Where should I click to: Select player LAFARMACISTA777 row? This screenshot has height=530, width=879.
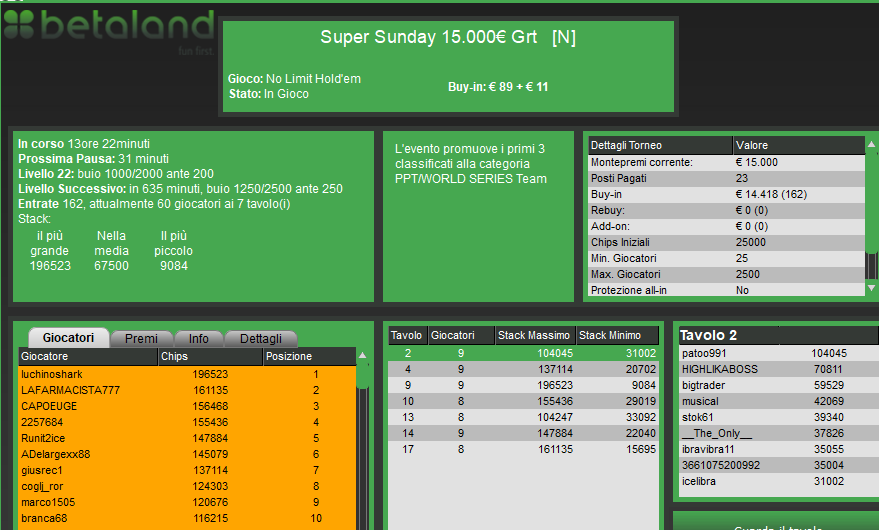point(187,390)
